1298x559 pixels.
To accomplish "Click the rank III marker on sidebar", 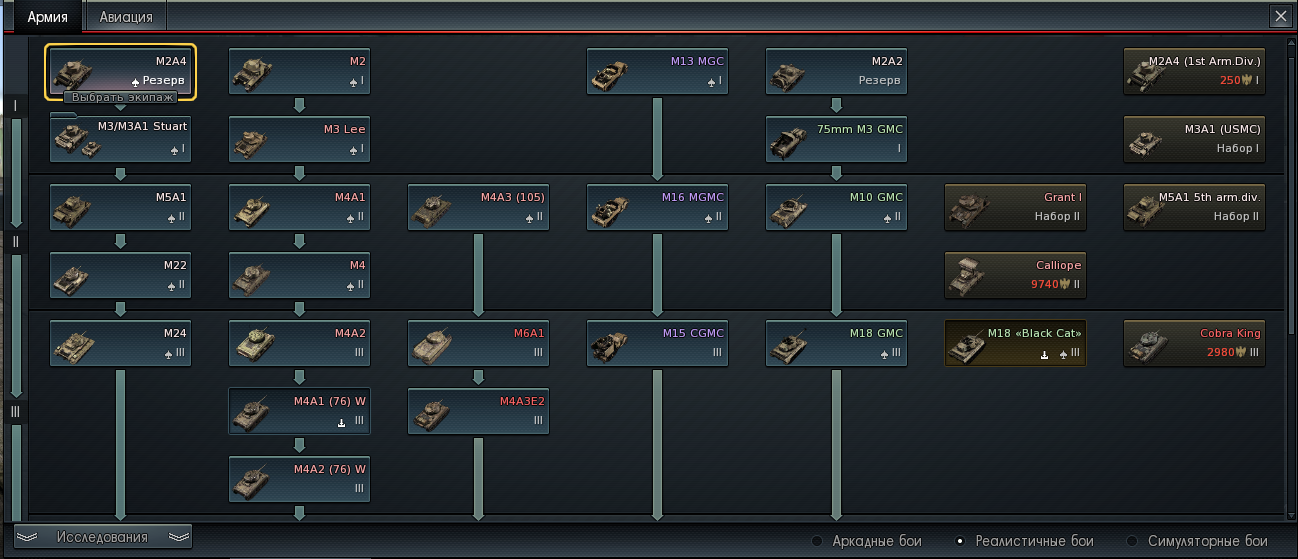I will [x=15, y=412].
